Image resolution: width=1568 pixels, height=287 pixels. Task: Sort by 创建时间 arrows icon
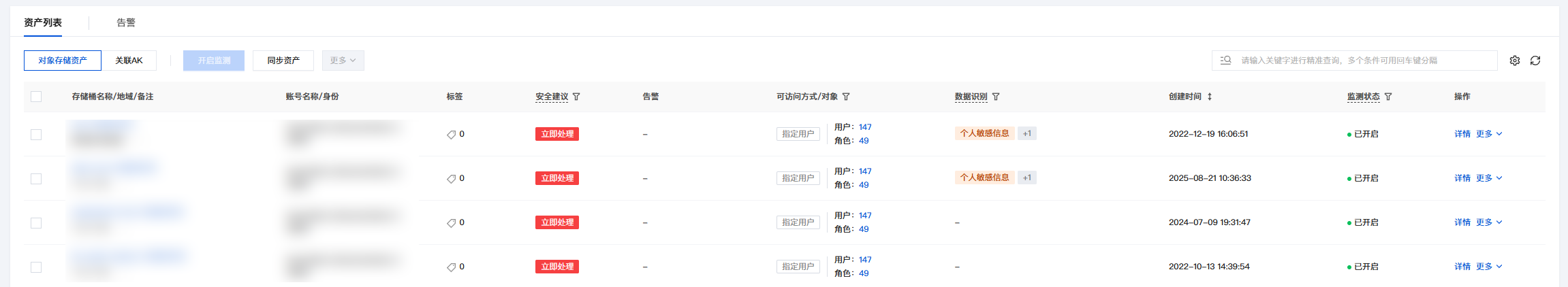(1210, 97)
